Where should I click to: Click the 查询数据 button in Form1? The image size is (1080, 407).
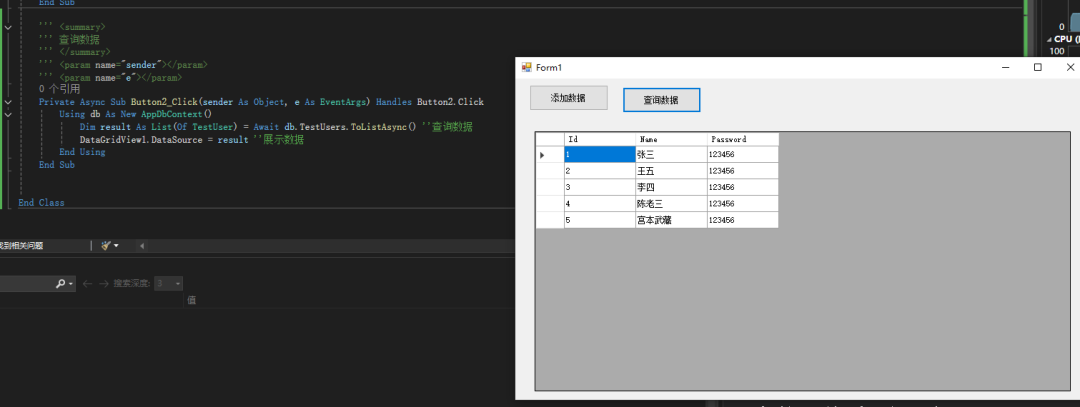[x=661, y=99]
